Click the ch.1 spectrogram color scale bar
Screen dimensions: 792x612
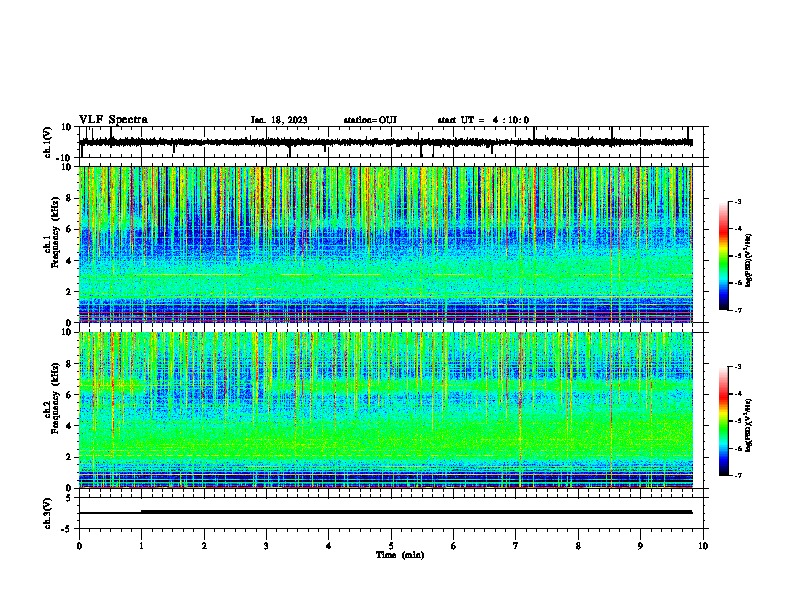point(724,256)
